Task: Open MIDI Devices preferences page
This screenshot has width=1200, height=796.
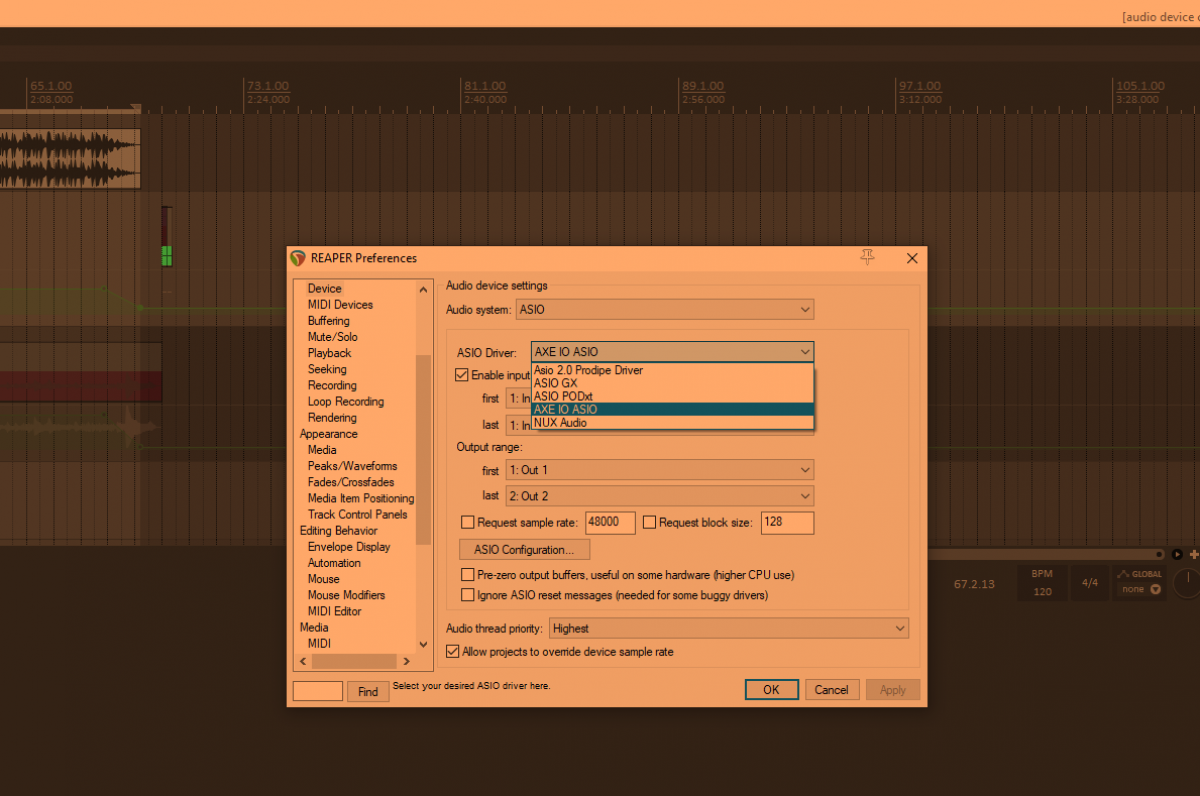Action: (x=340, y=305)
